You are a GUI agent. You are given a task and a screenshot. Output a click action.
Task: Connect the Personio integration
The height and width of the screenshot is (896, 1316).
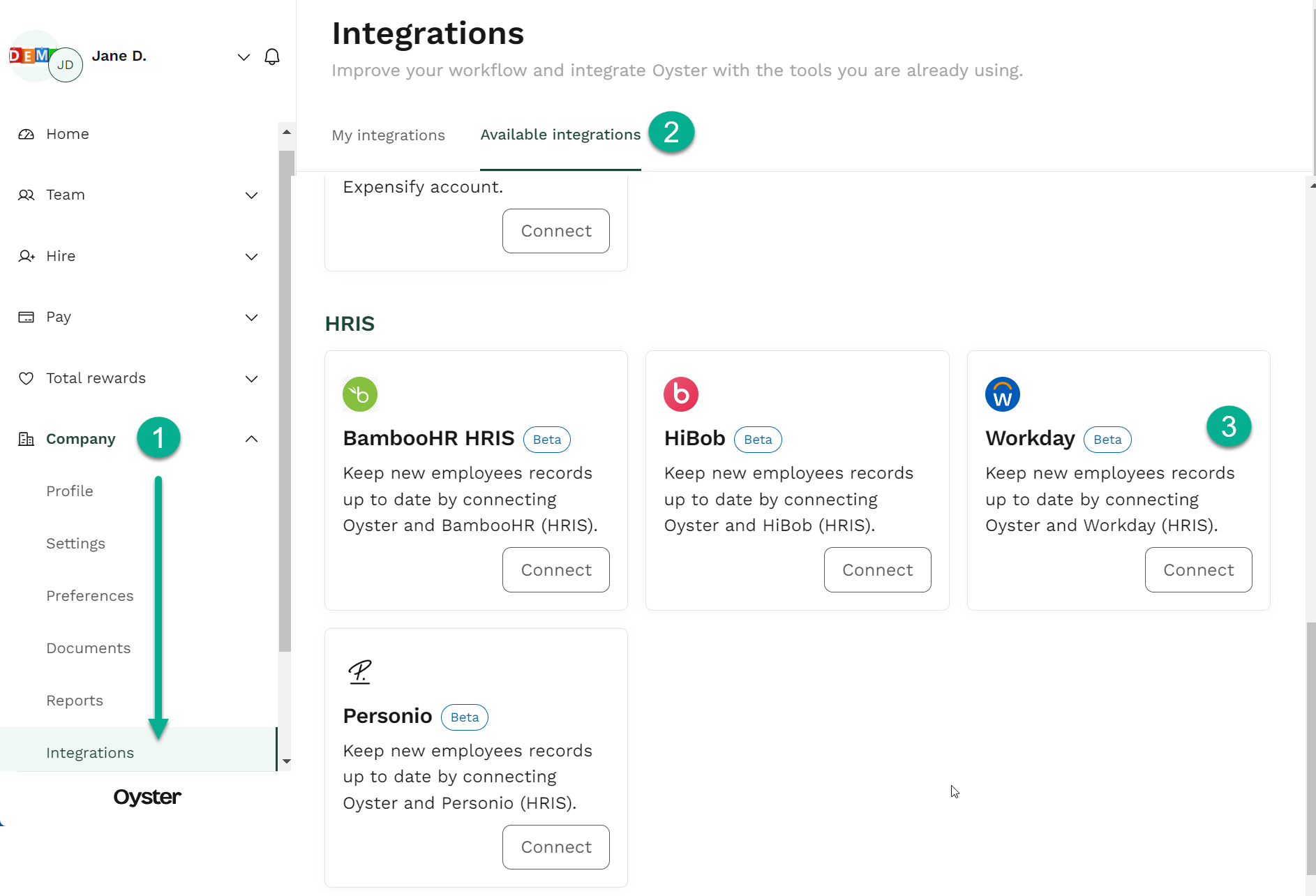[x=555, y=846]
